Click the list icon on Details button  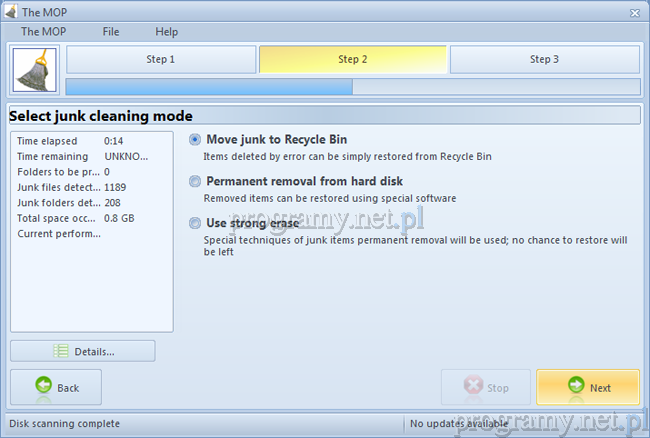(x=60, y=351)
